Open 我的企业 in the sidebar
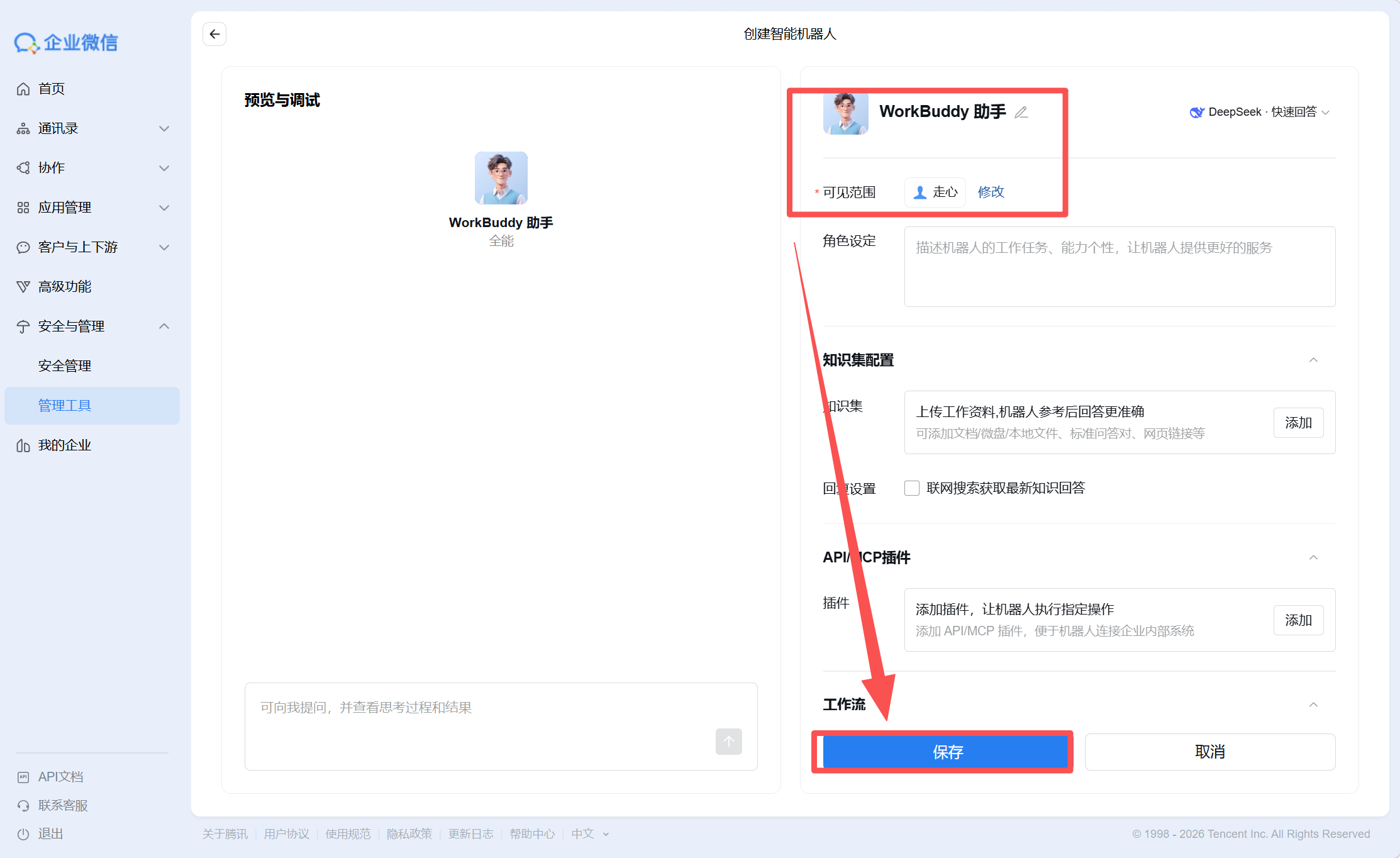Viewport: 1400px width, 858px height. (64, 445)
